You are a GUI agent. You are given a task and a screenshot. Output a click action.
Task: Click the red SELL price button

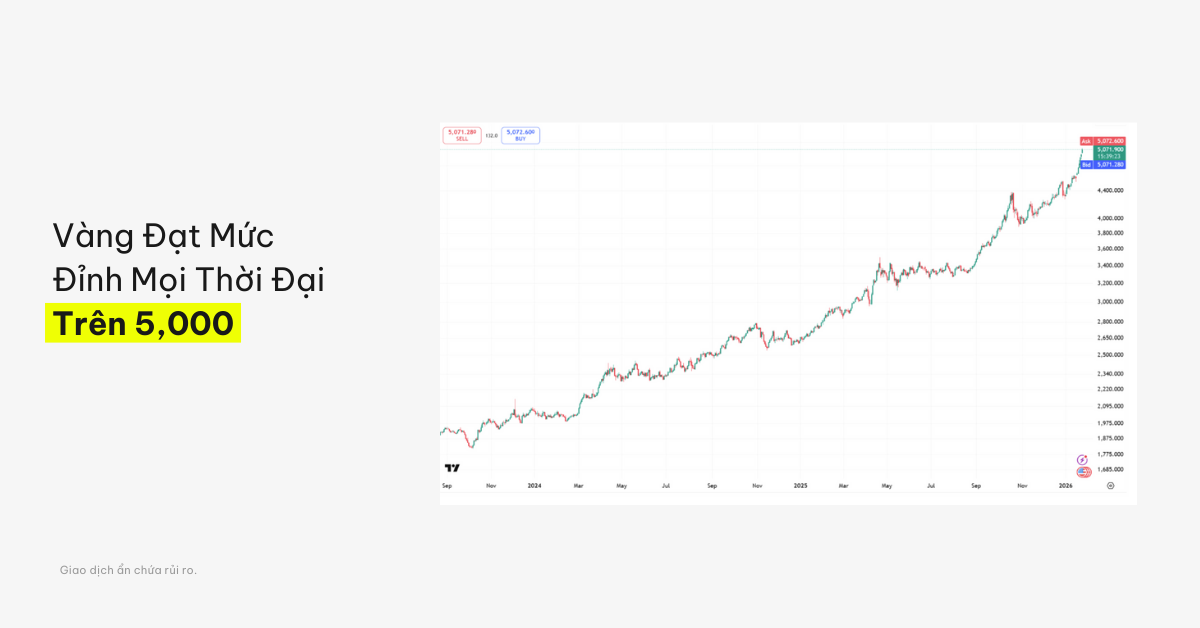coord(461,135)
